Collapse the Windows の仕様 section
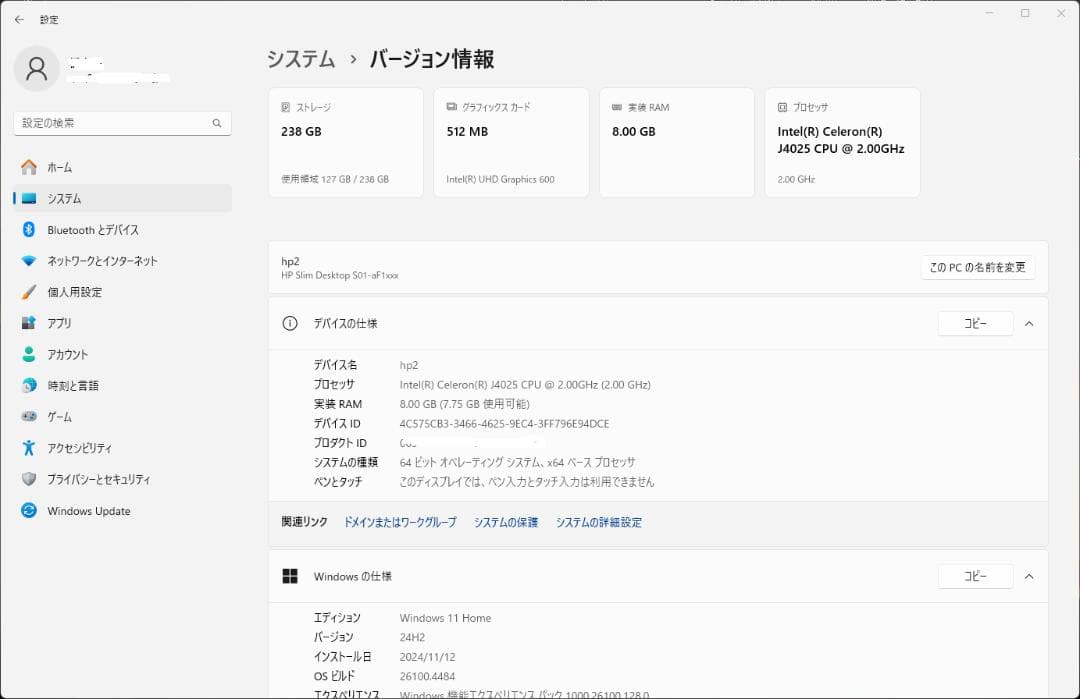Image resolution: width=1080 pixels, height=699 pixels. (1029, 576)
